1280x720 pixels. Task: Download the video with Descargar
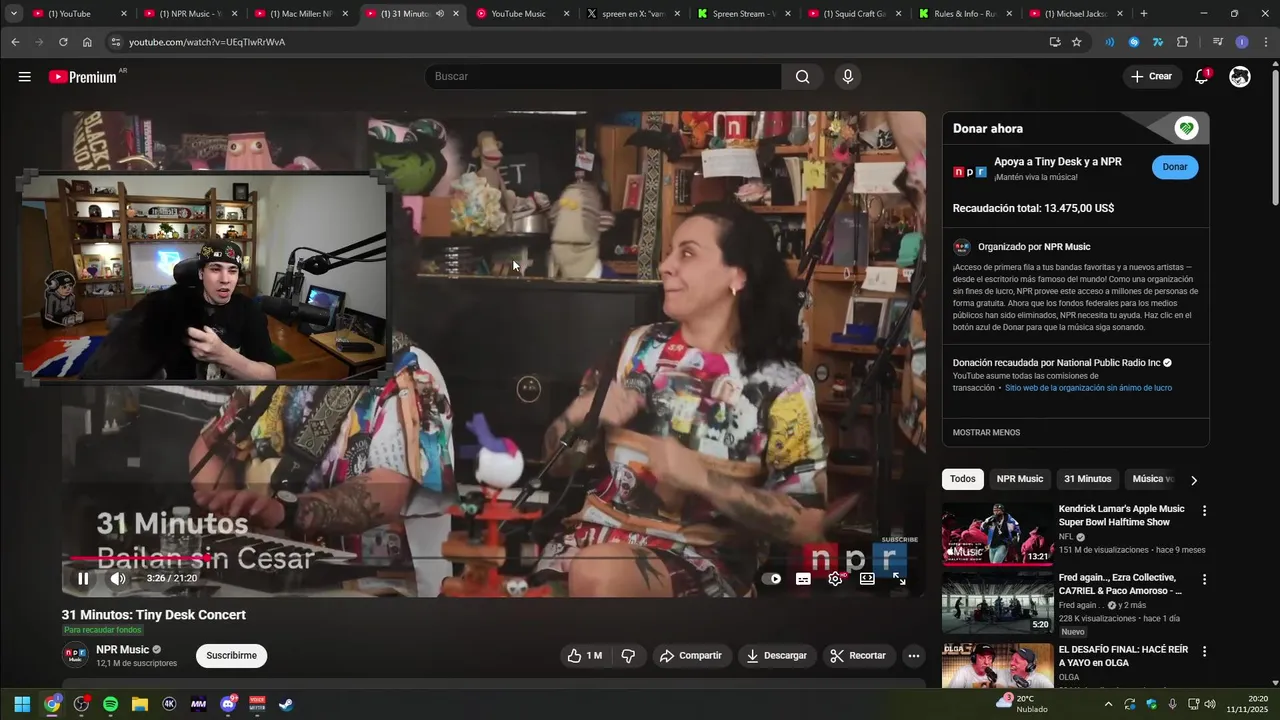pos(777,656)
